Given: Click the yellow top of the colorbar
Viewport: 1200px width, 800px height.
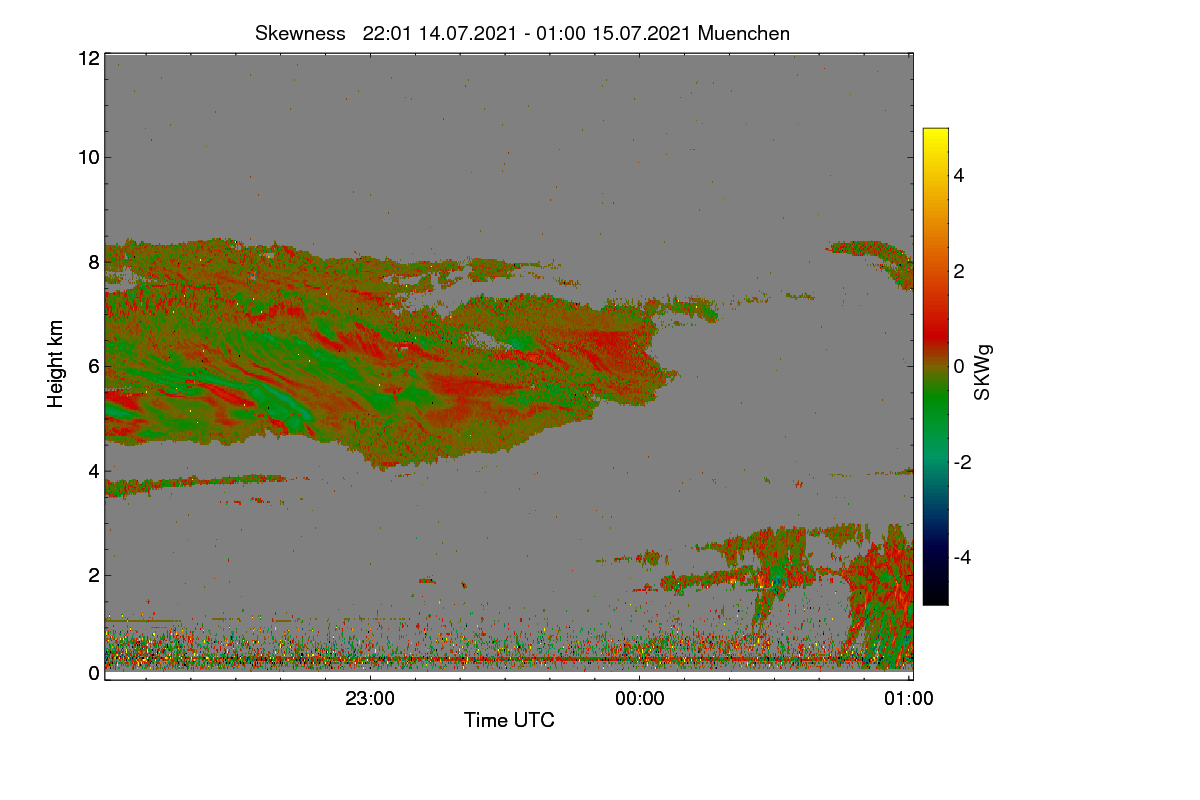Looking at the screenshot, I should coord(935,135).
